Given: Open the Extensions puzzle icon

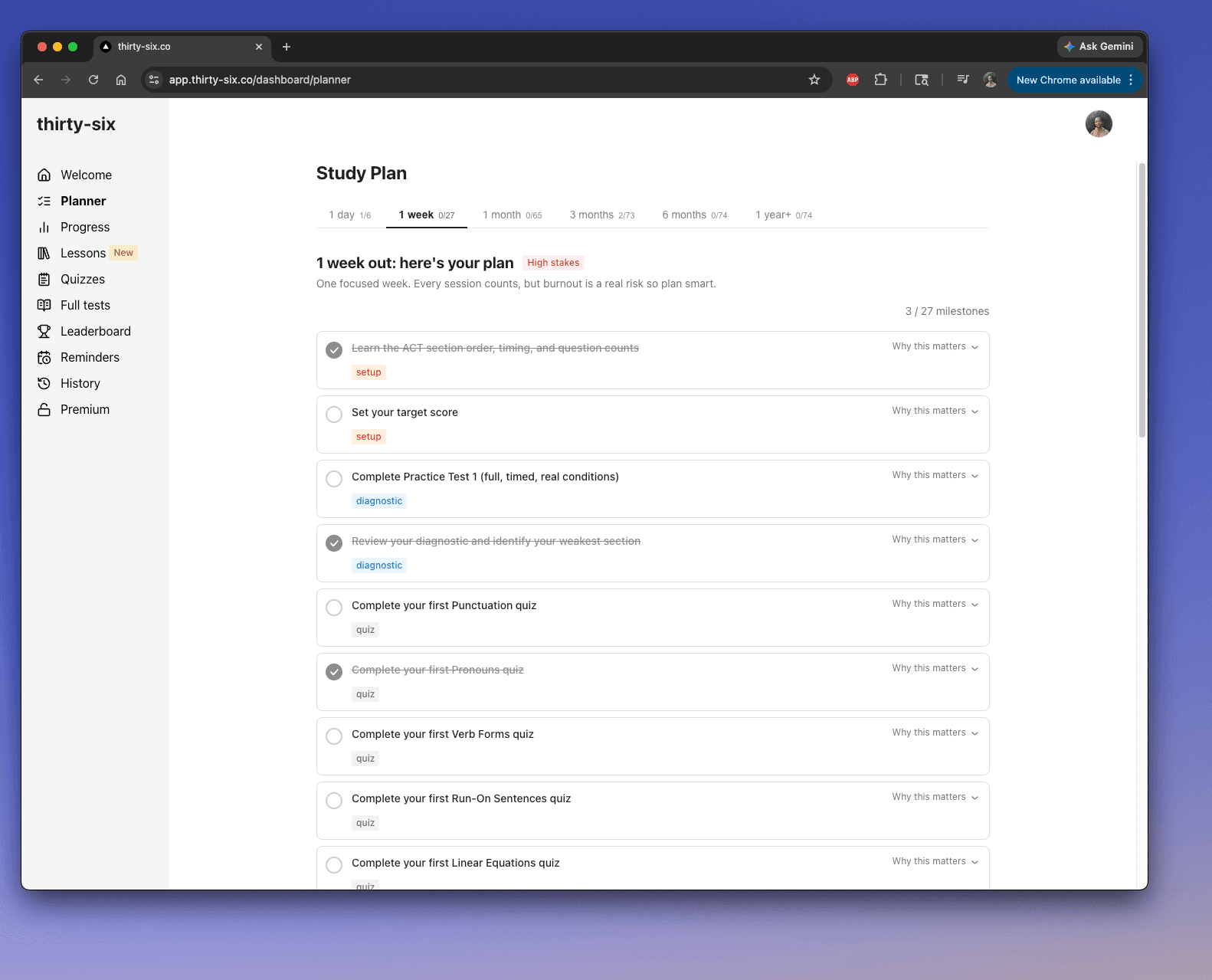Looking at the screenshot, I should tap(881, 80).
